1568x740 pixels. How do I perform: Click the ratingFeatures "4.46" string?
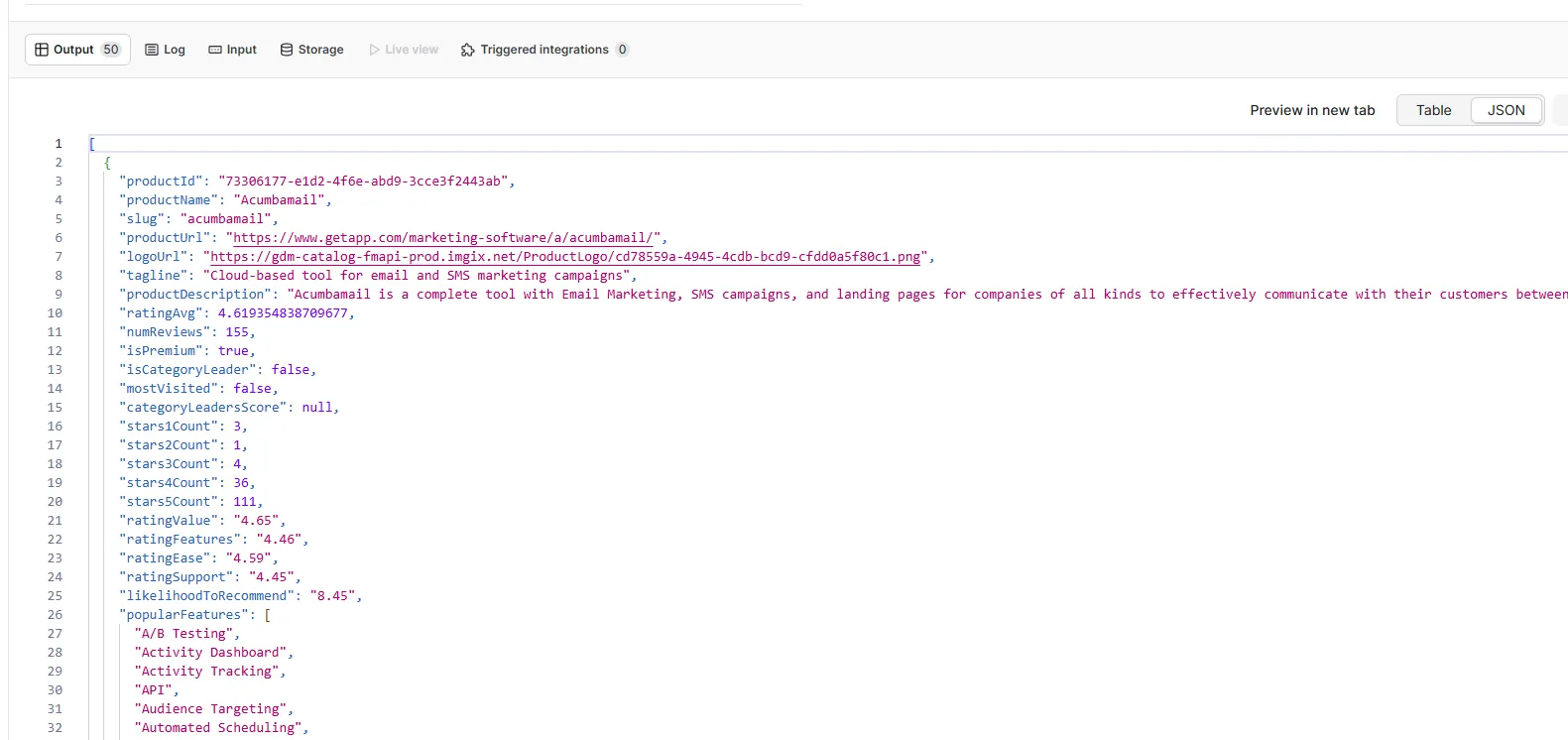(280, 540)
